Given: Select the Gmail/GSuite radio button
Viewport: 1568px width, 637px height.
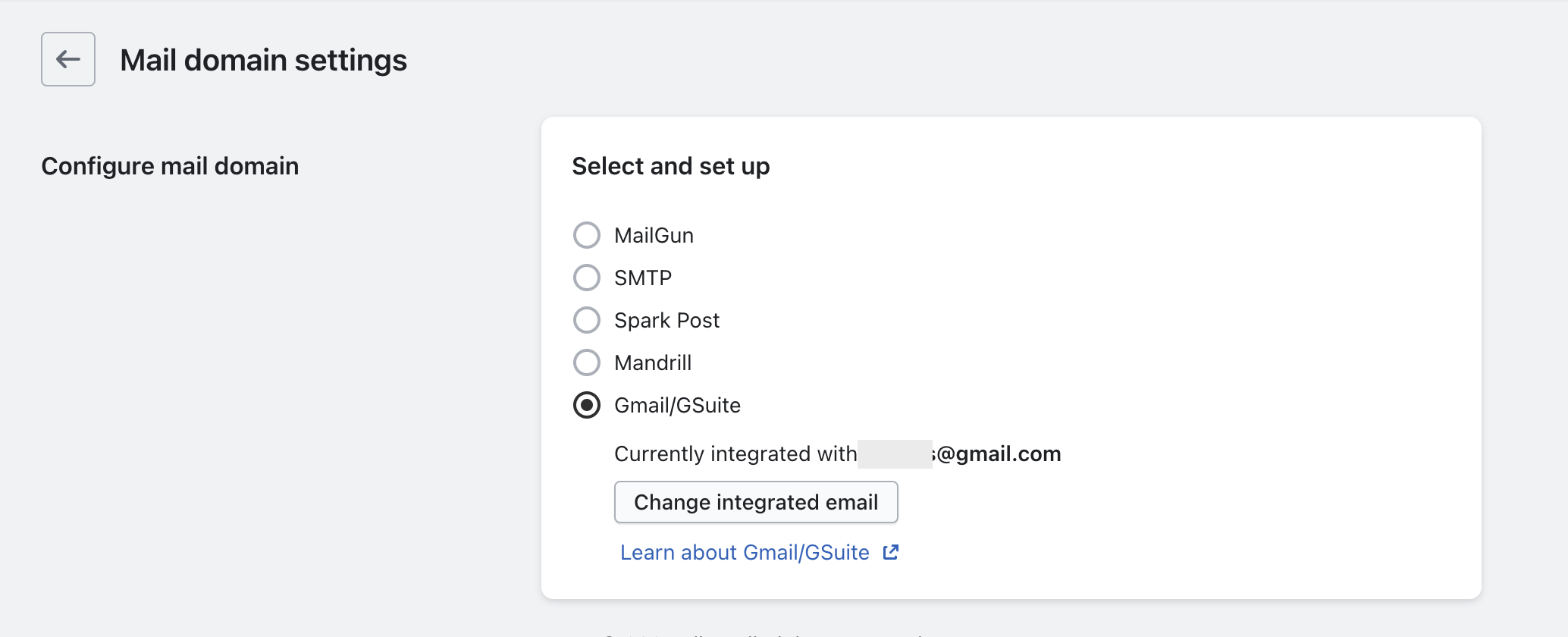Looking at the screenshot, I should click(x=586, y=405).
